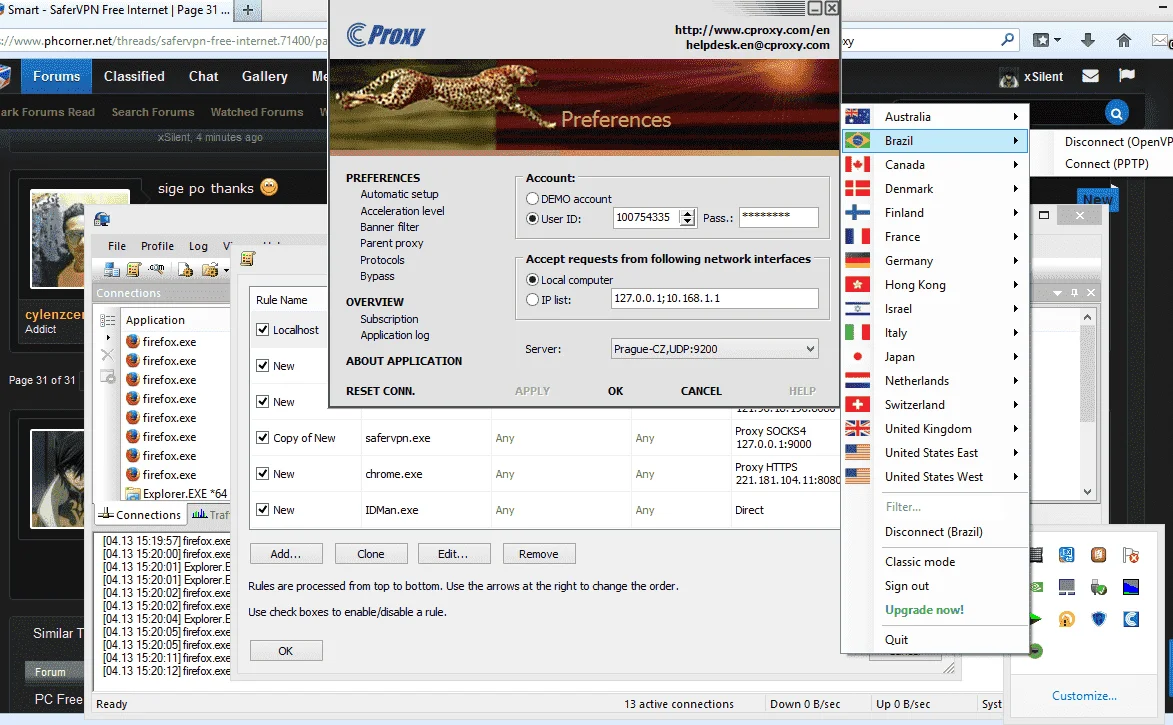The image size is (1173, 725).
Task: Click the blue round forum search button
Action: click(1116, 113)
